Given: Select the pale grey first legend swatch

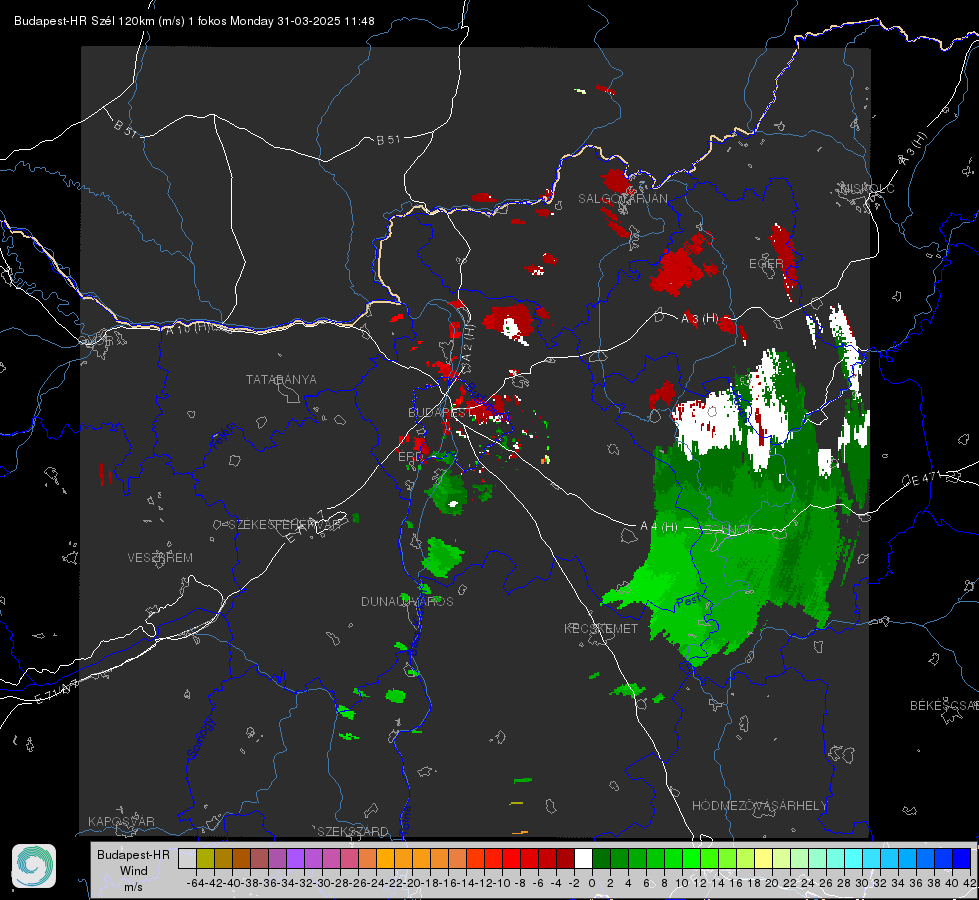Looking at the screenshot, I should pos(187,859).
